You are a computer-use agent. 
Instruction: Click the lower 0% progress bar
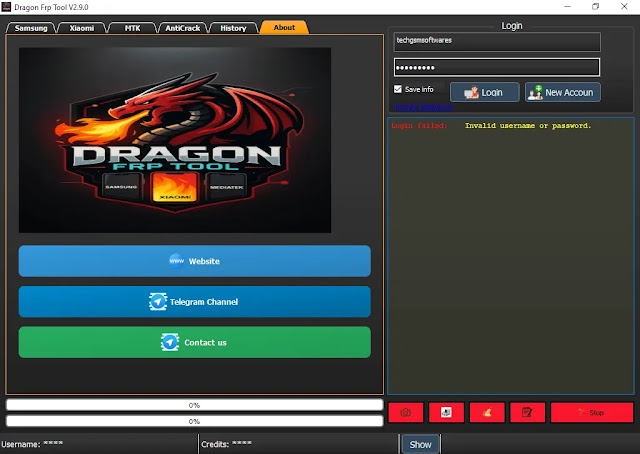(195, 421)
